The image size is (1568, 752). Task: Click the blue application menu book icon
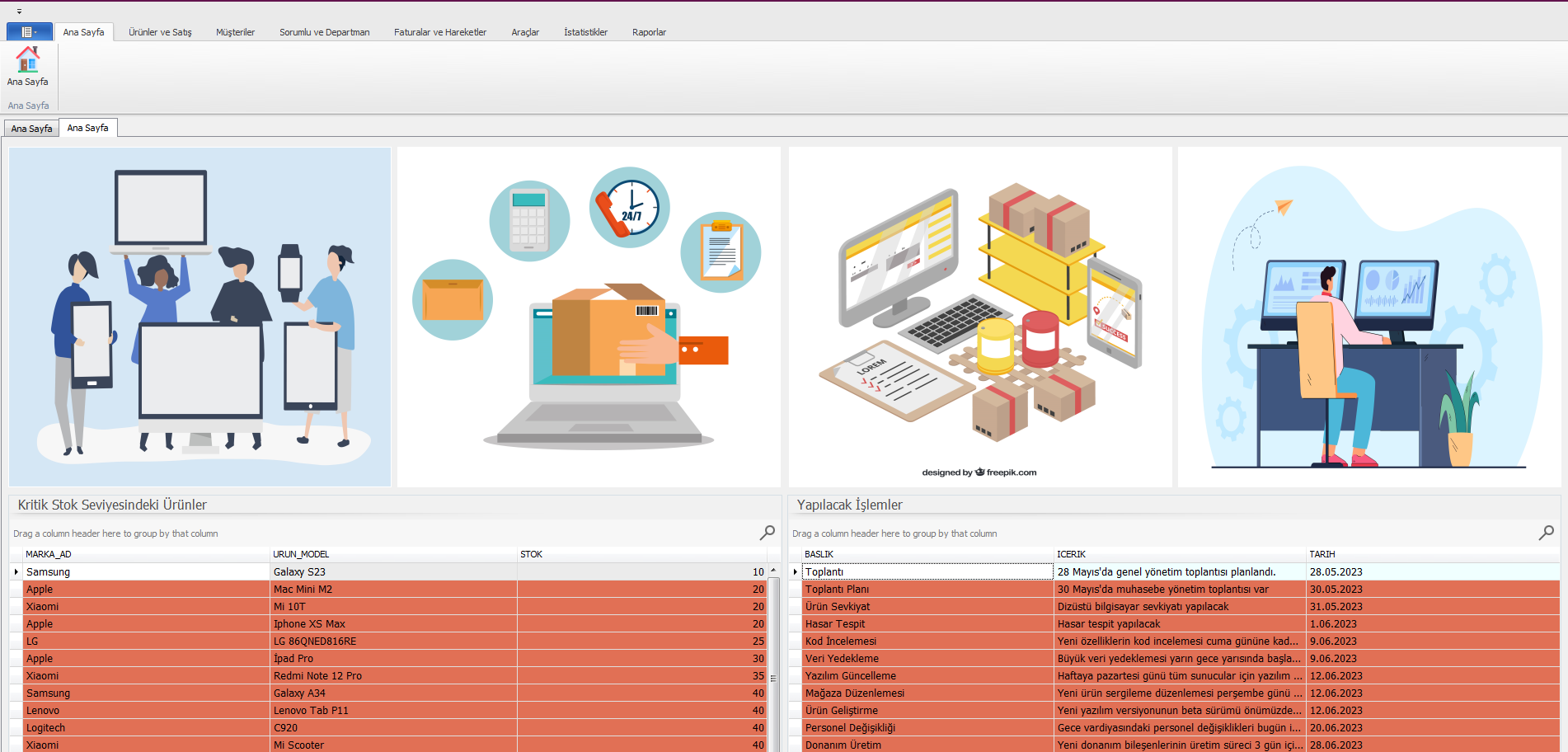[x=26, y=31]
